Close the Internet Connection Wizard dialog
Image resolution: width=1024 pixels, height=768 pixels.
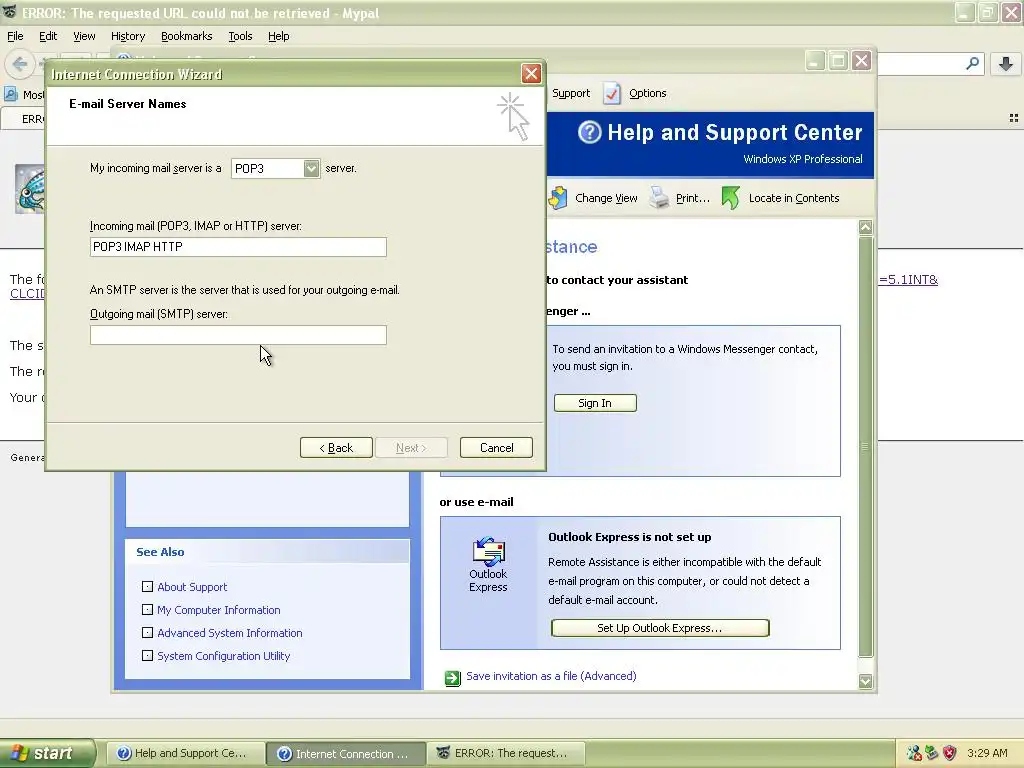click(531, 74)
